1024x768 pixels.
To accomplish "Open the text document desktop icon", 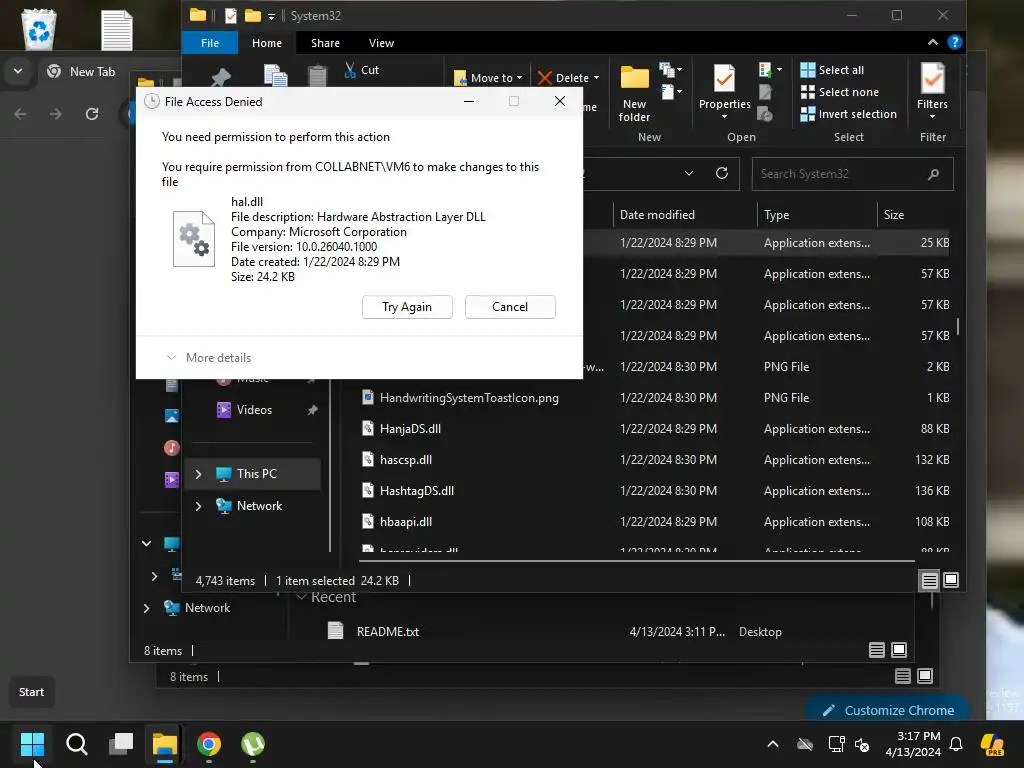I will coord(117,29).
